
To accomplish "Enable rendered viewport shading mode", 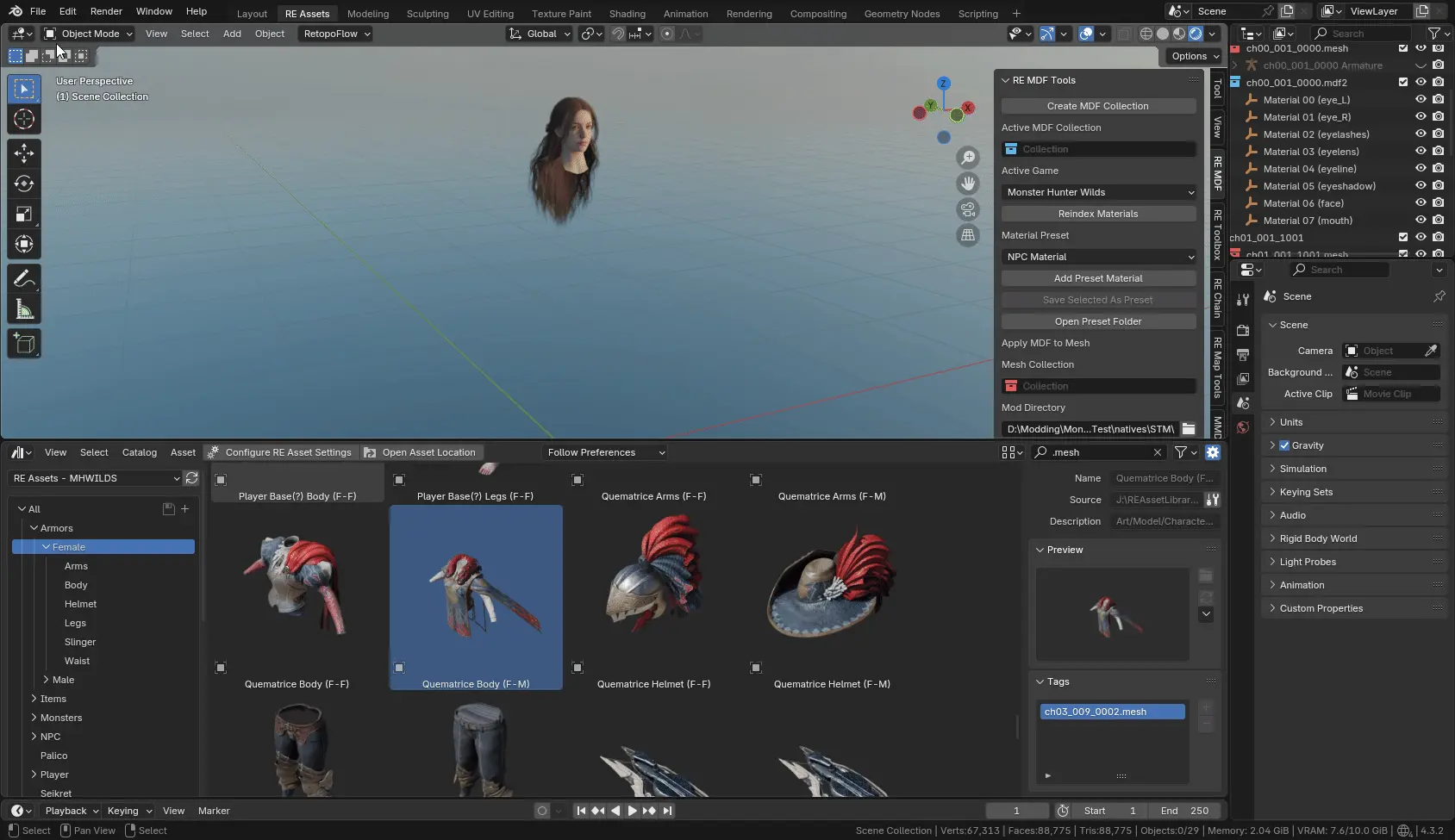I will pyautogui.click(x=1196, y=34).
